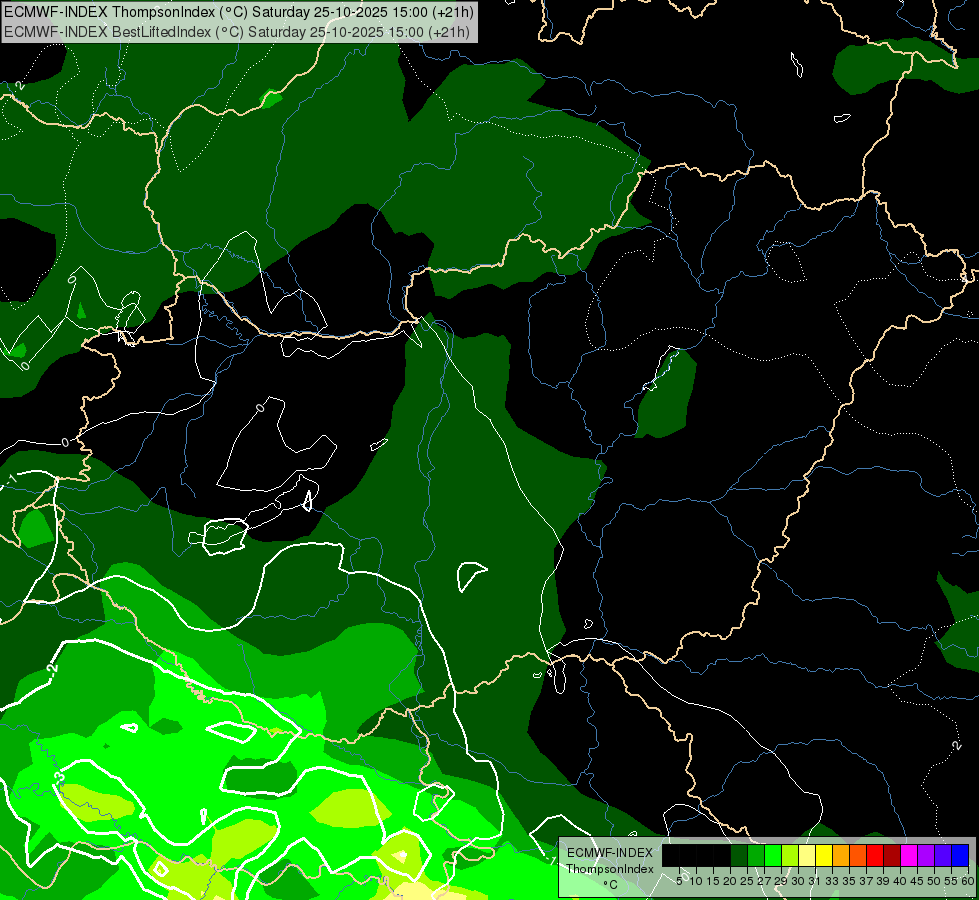Viewport: 979px width, 900px height.
Task: Pick the lime 29–30 legend swatch
Action: point(790,855)
